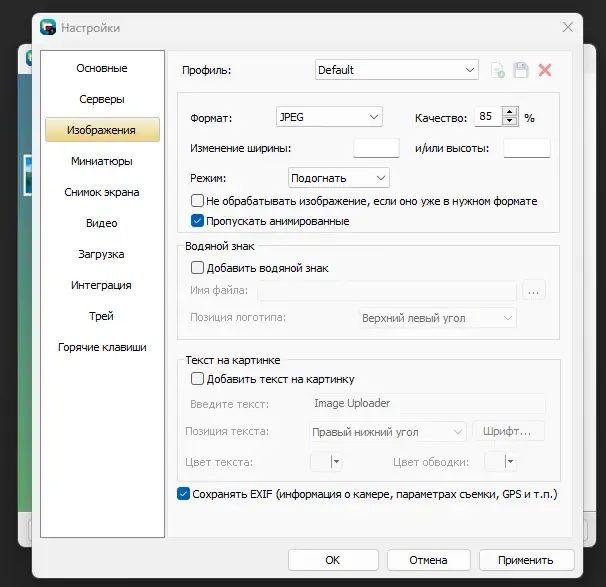Click the browse ... button for watermark file
Viewport: 606px width, 587px height.
click(534, 291)
